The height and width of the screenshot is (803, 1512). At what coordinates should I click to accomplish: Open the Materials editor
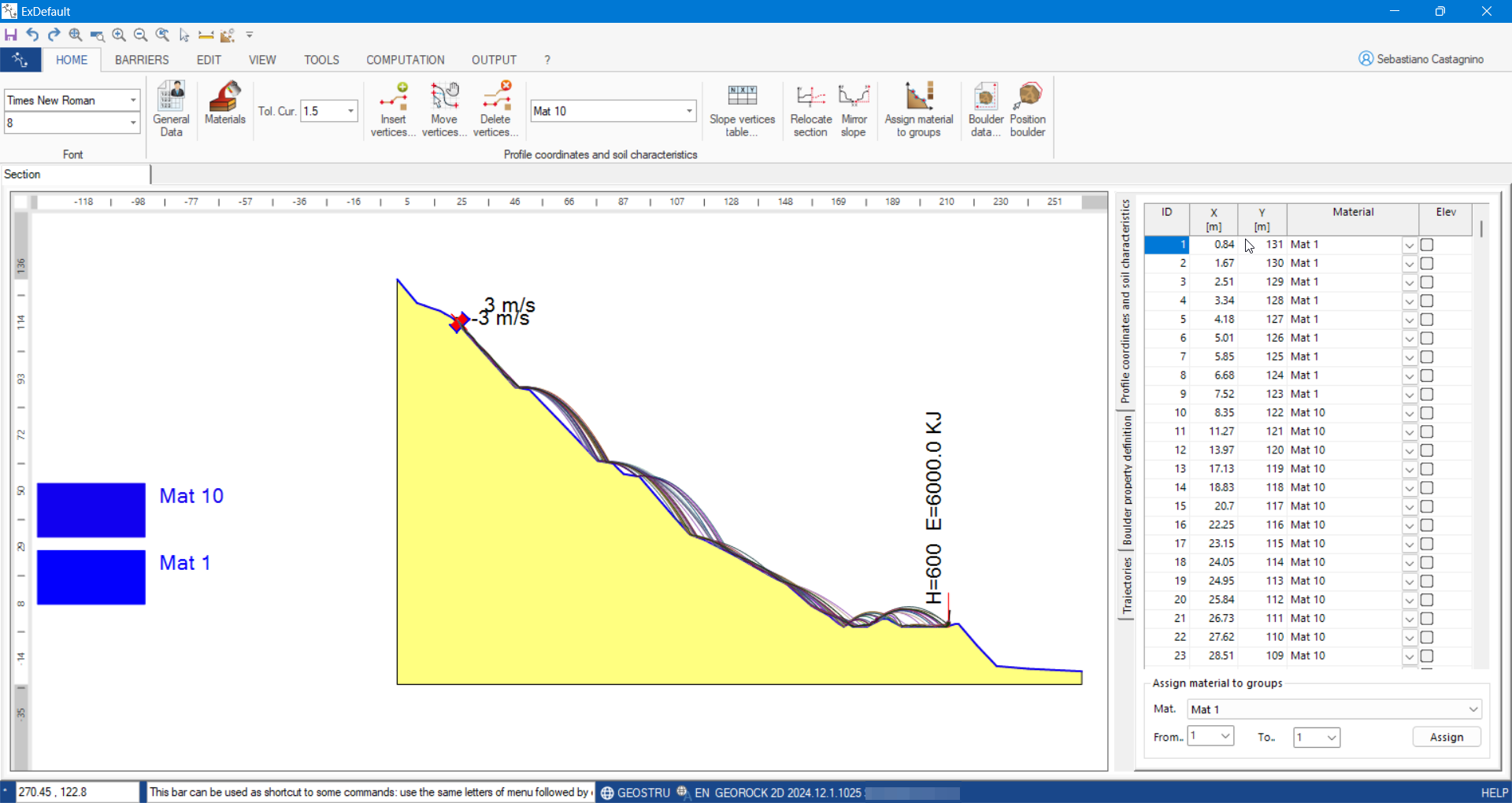point(224,103)
